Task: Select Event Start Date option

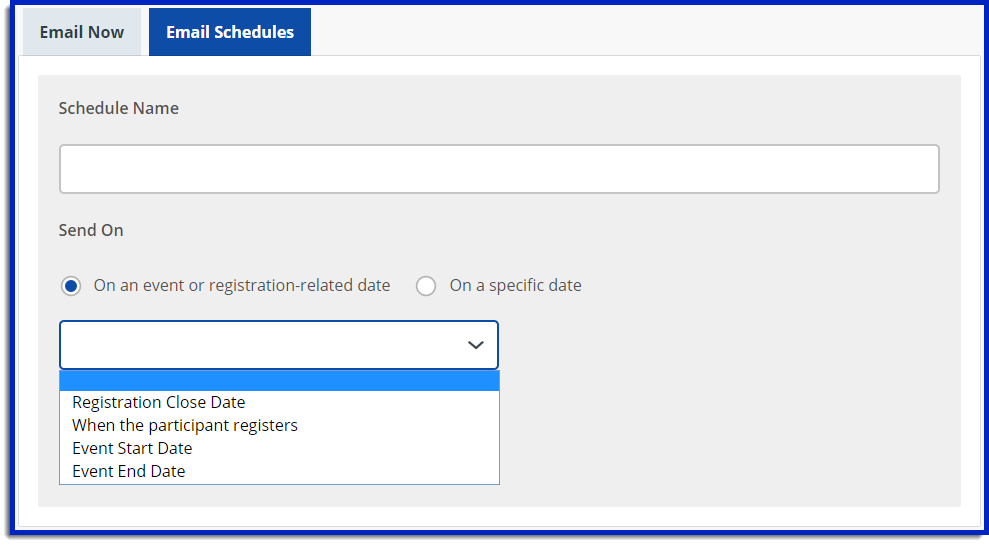Action: [132, 448]
